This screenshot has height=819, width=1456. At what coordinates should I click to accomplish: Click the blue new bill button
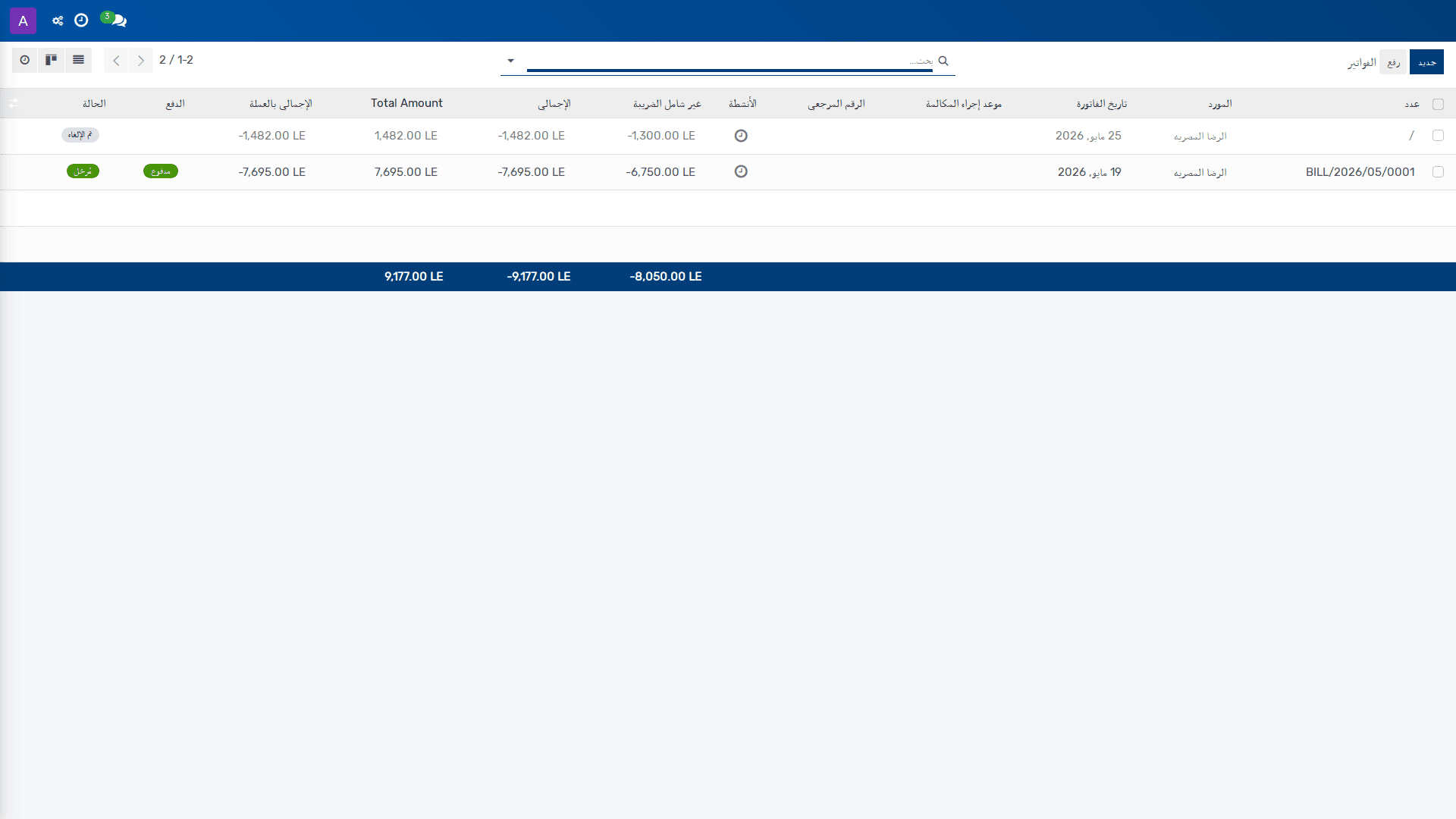[1426, 62]
